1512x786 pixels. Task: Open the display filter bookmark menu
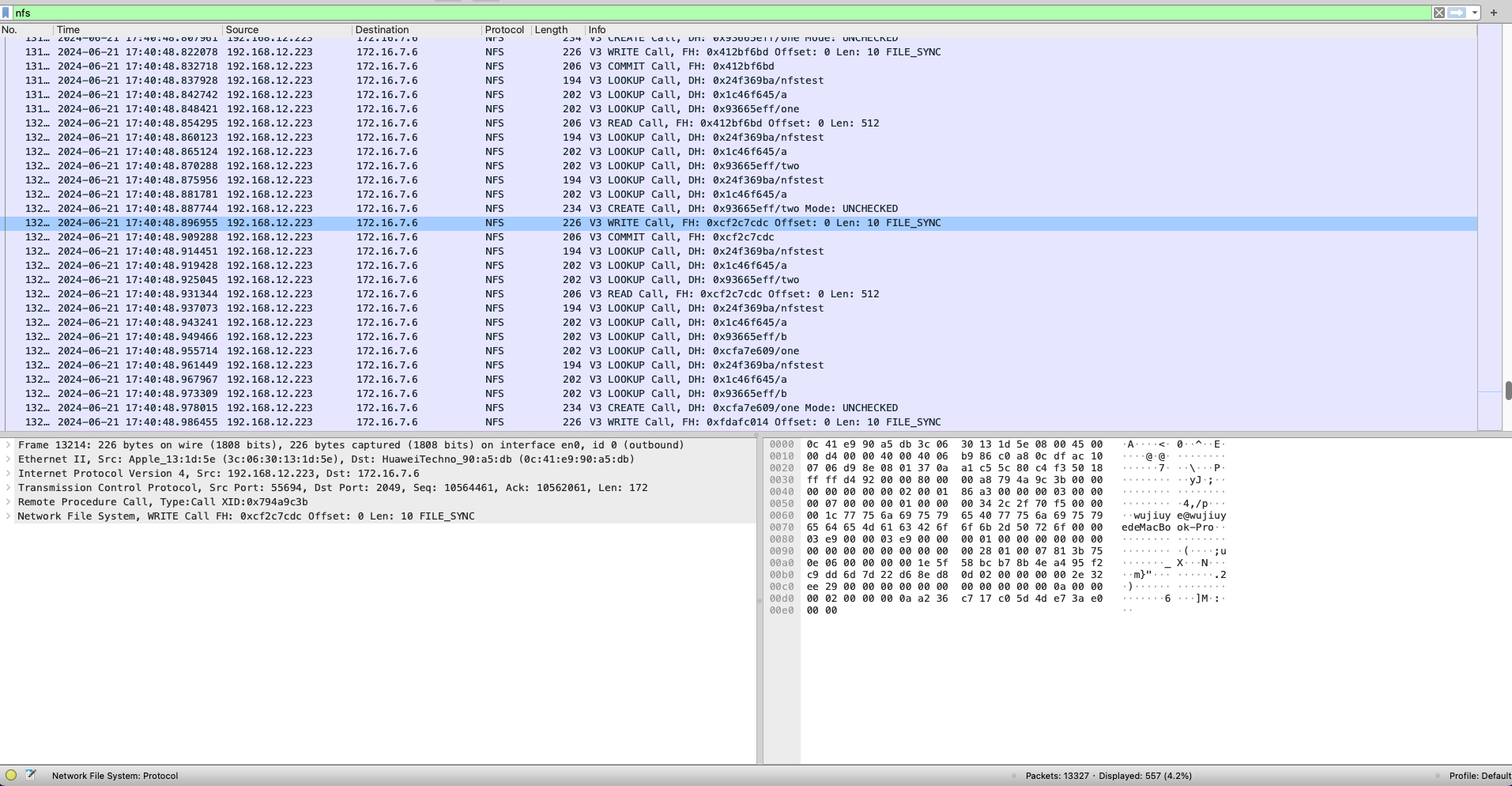point(6,13)
